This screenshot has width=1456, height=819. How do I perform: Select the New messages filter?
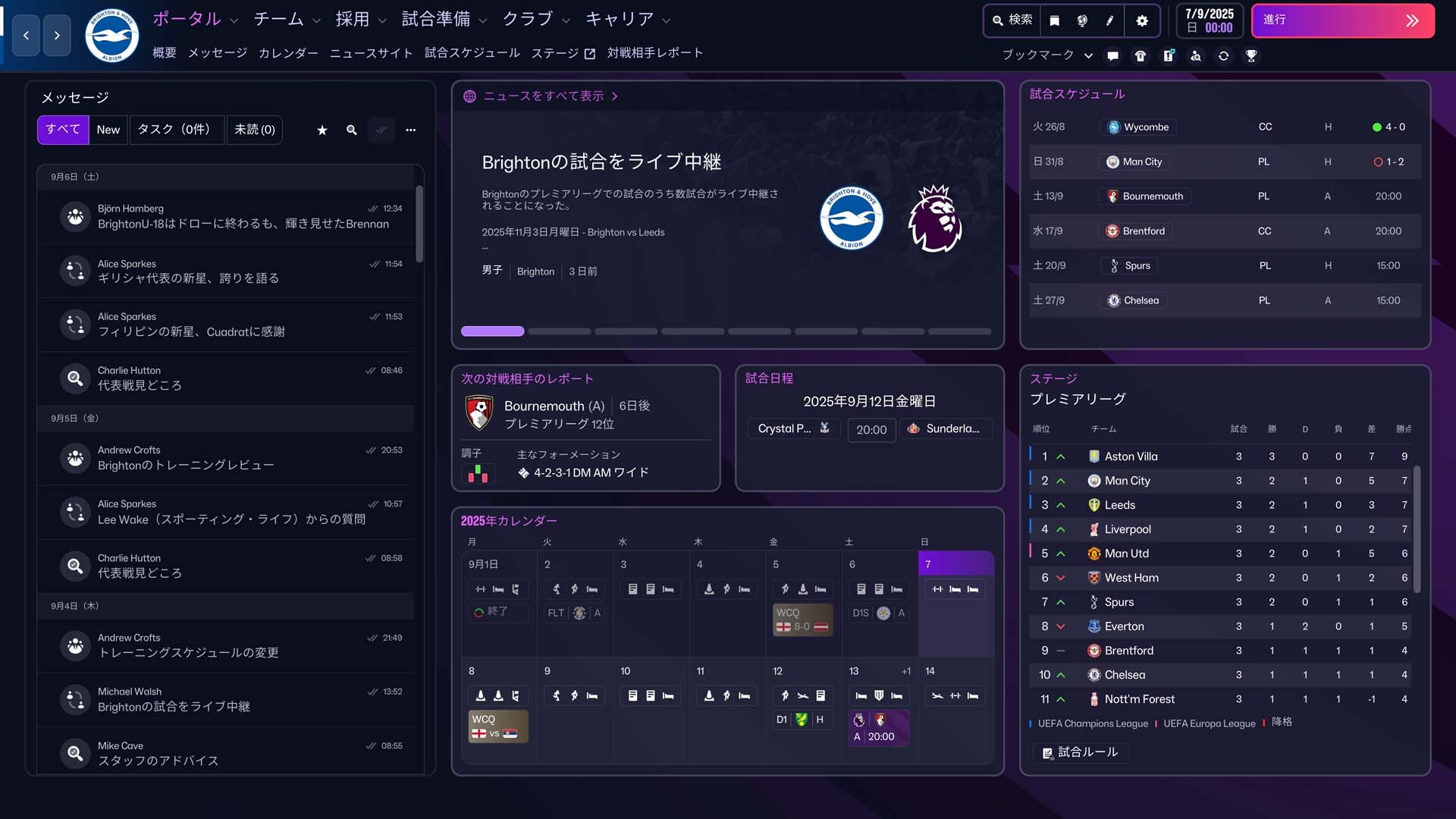(108, 130)
